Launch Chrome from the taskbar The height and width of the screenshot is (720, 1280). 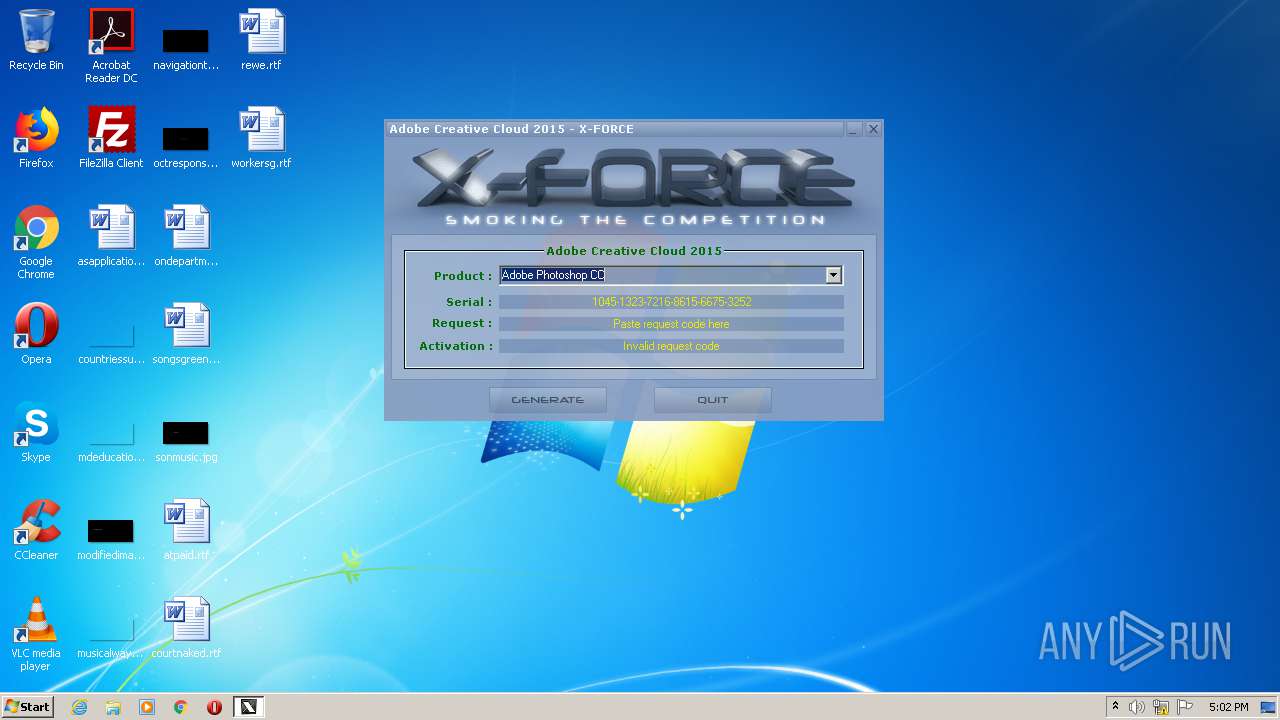tap(181, 707)
